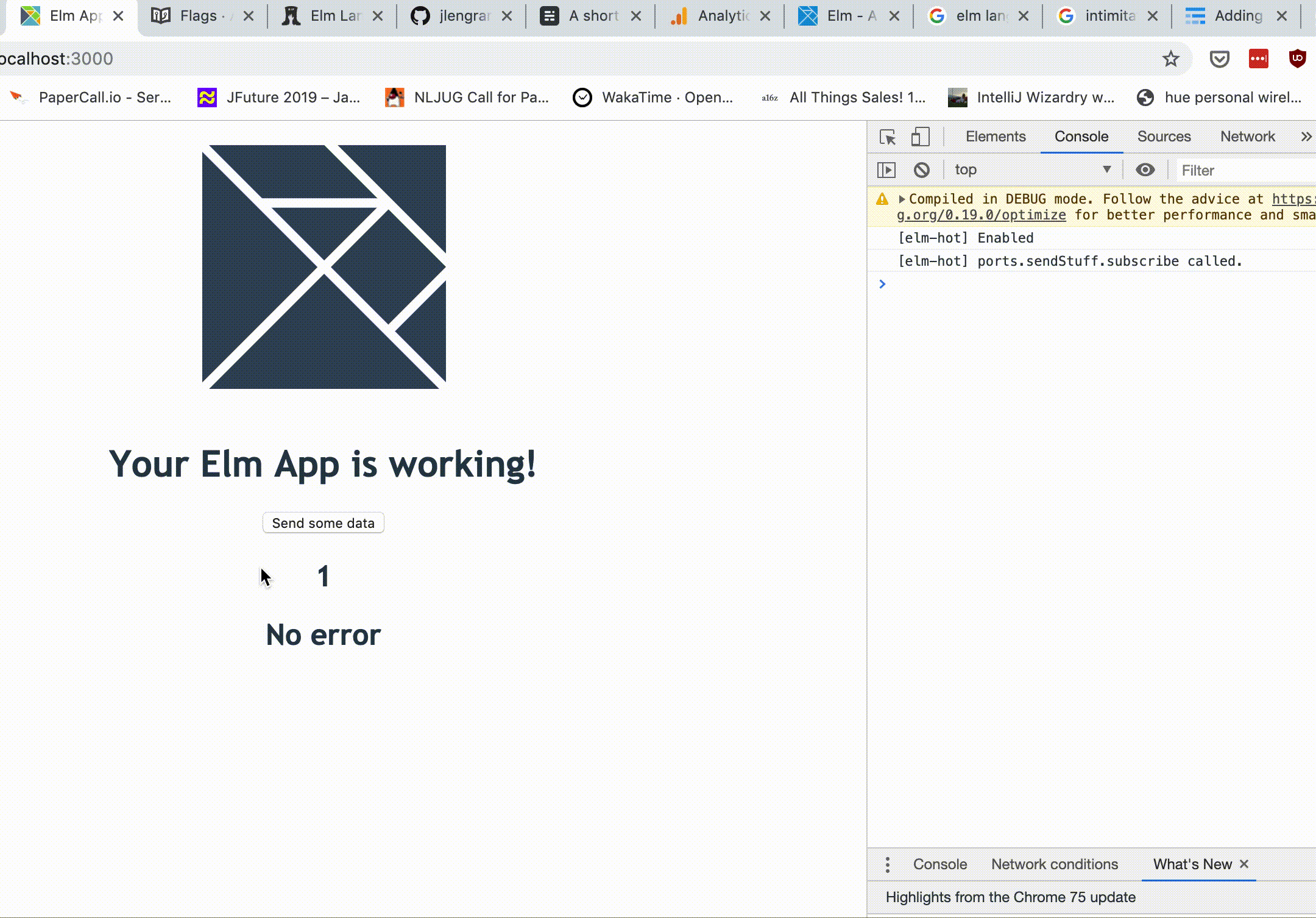
Task: Toggle the device toolbar icon
Action: 920,137
